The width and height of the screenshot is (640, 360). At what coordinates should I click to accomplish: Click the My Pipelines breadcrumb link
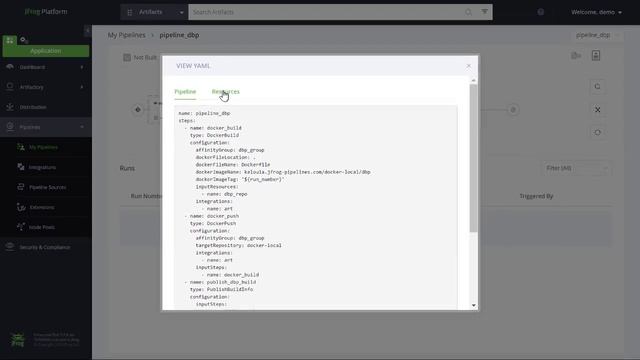coord(127,35)
